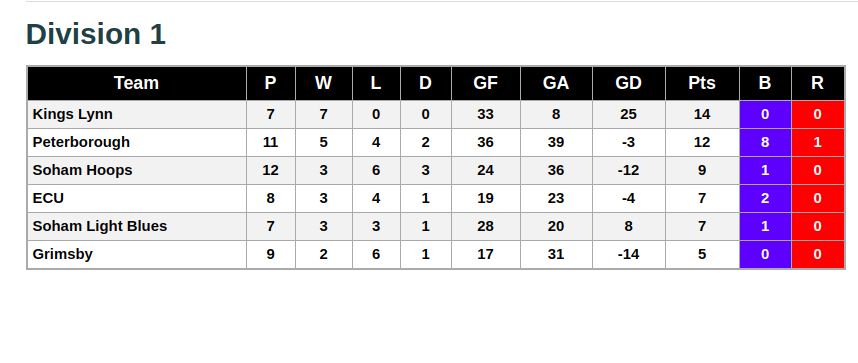Click Kings Lynn's points value 14
858x363 pixels.
click(x=702, y=114)
